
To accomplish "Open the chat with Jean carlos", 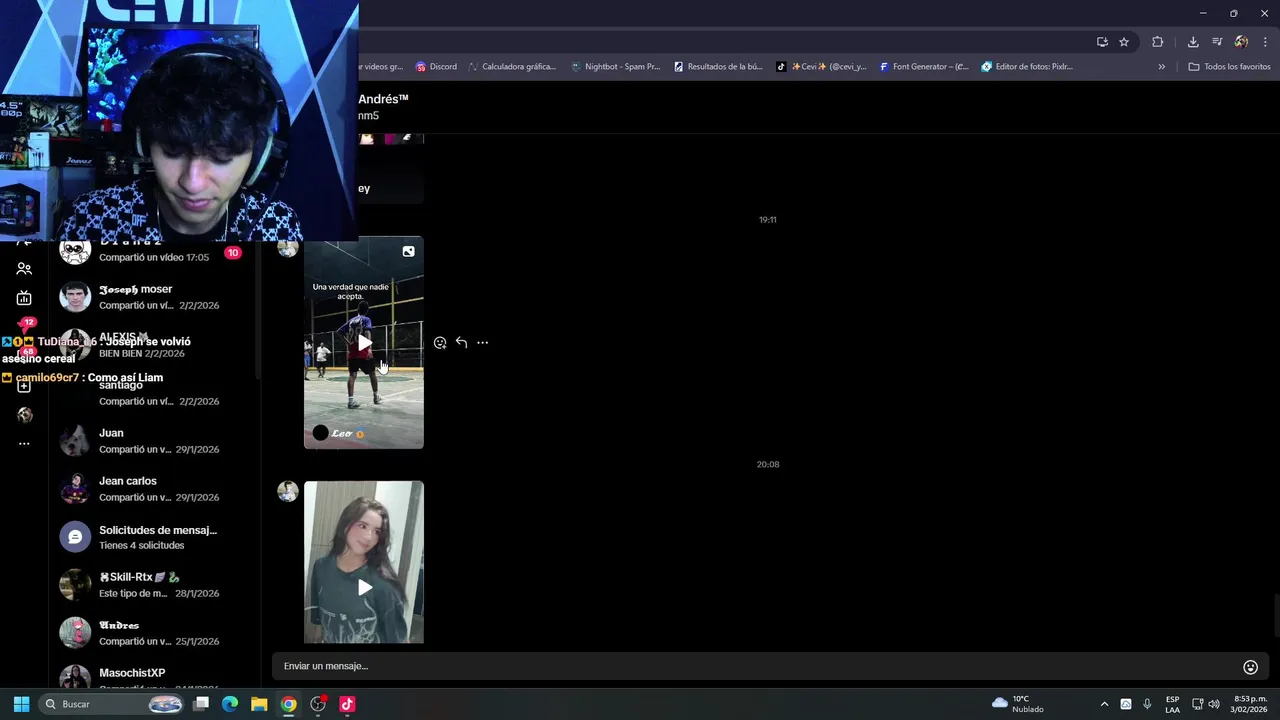I will [x=155, y=489].
